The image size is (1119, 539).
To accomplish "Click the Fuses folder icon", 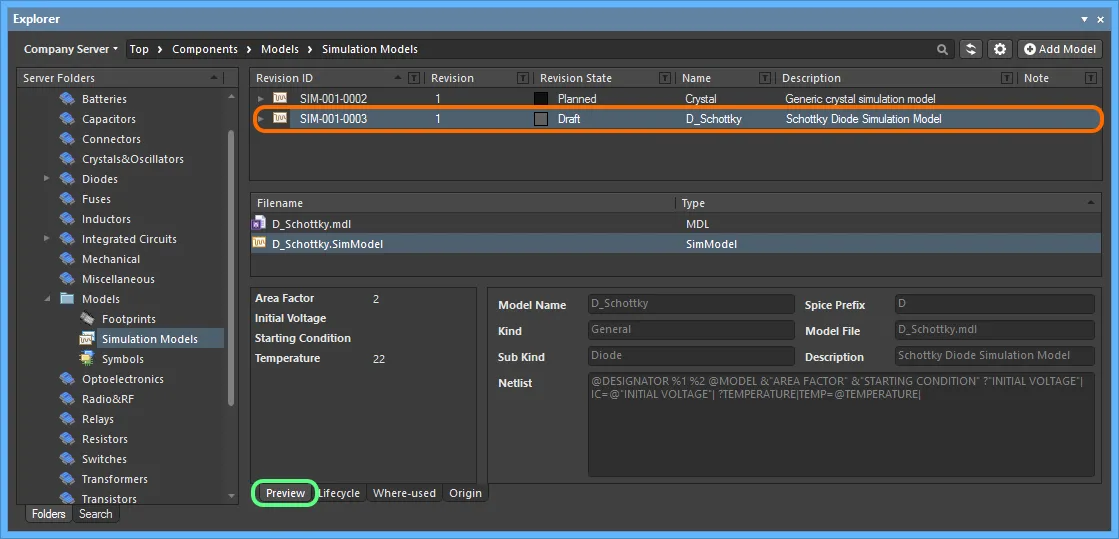I will 67,199.
